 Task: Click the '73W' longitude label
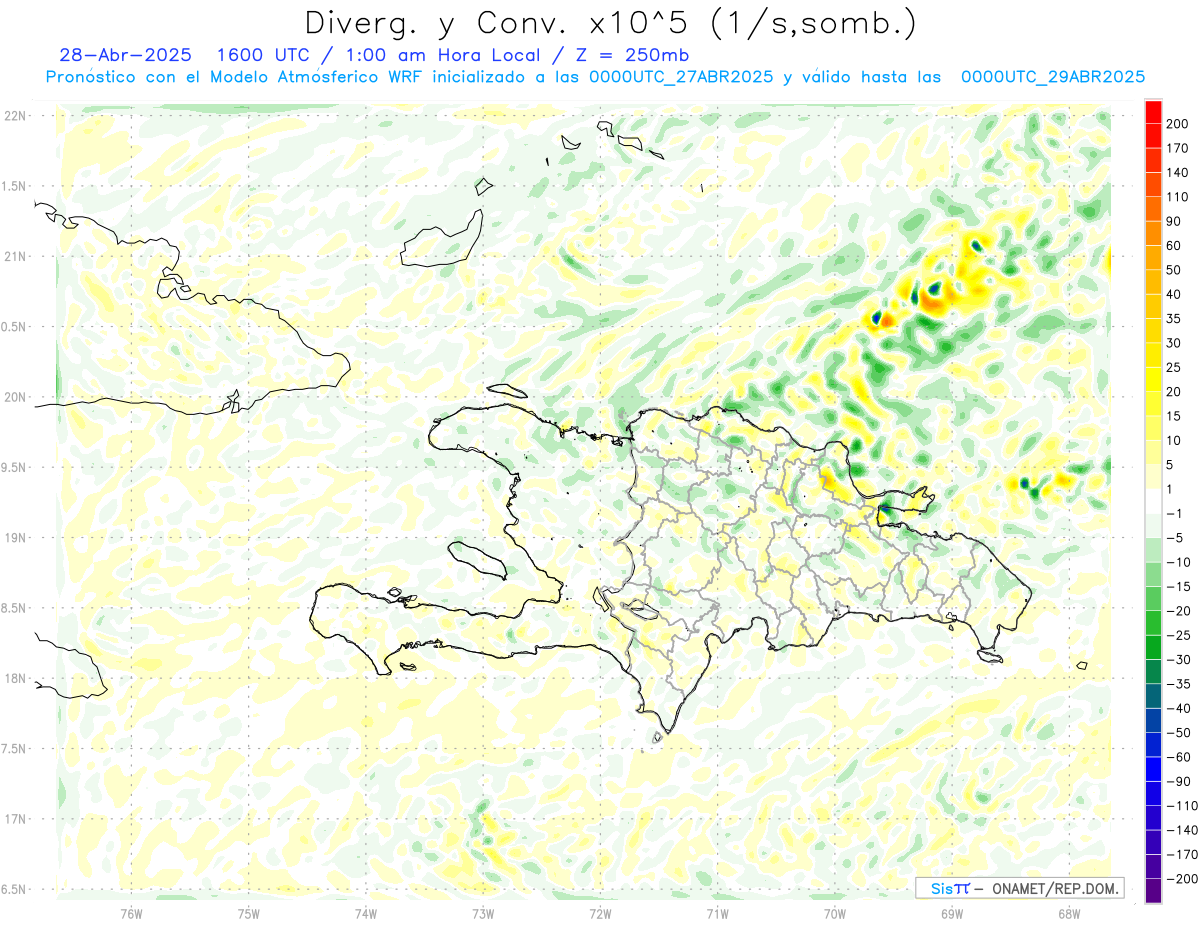(x=483, y=913)
